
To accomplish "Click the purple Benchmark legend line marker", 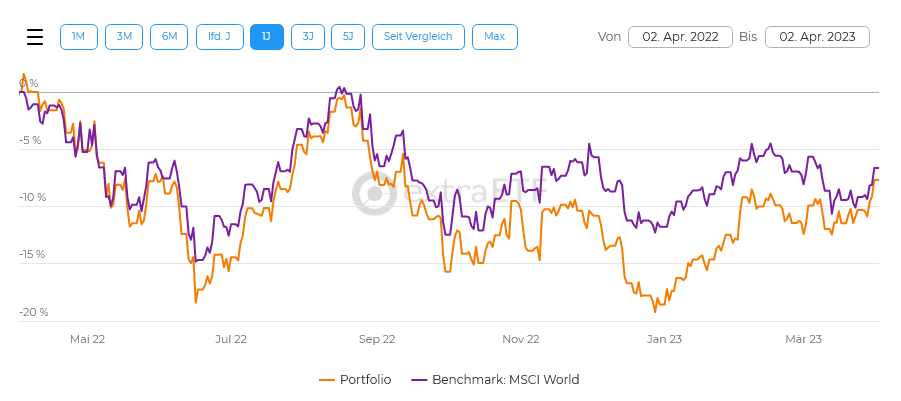I will click(x=420, y=380).
